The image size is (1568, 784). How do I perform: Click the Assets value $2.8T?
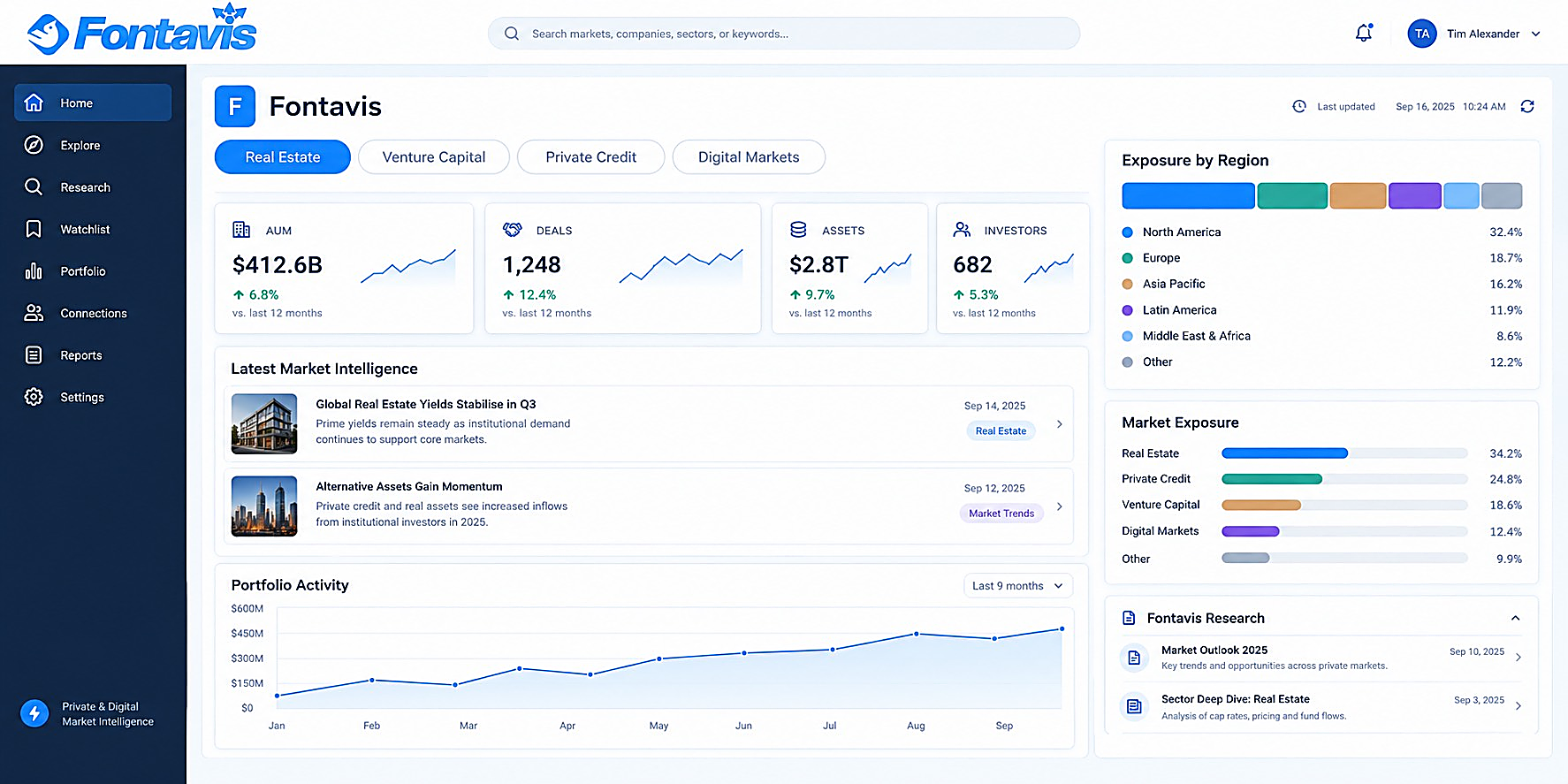[818, 264]
